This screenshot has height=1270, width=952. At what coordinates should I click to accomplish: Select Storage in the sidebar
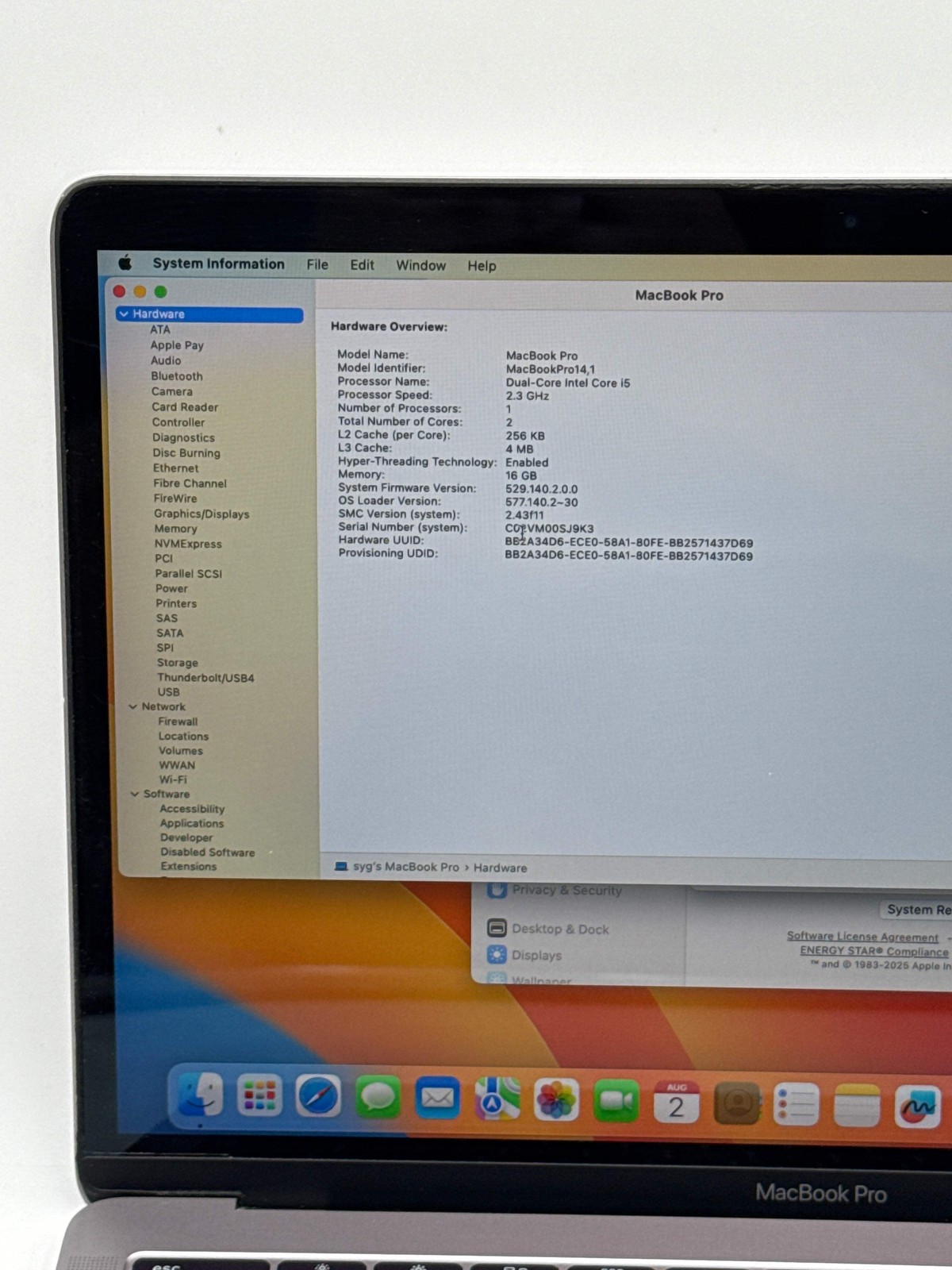178,663
